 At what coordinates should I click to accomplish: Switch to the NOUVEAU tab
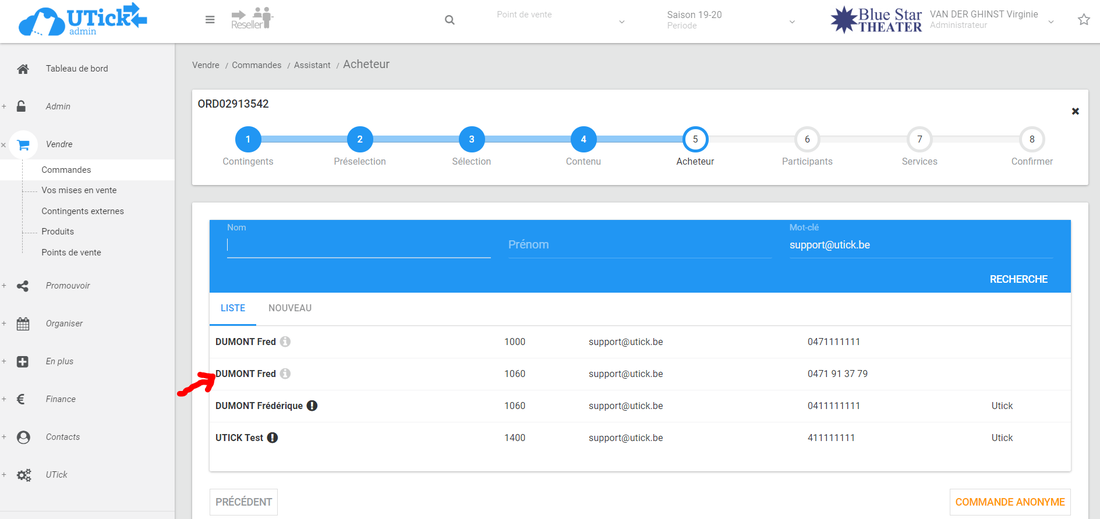point(290,308)
